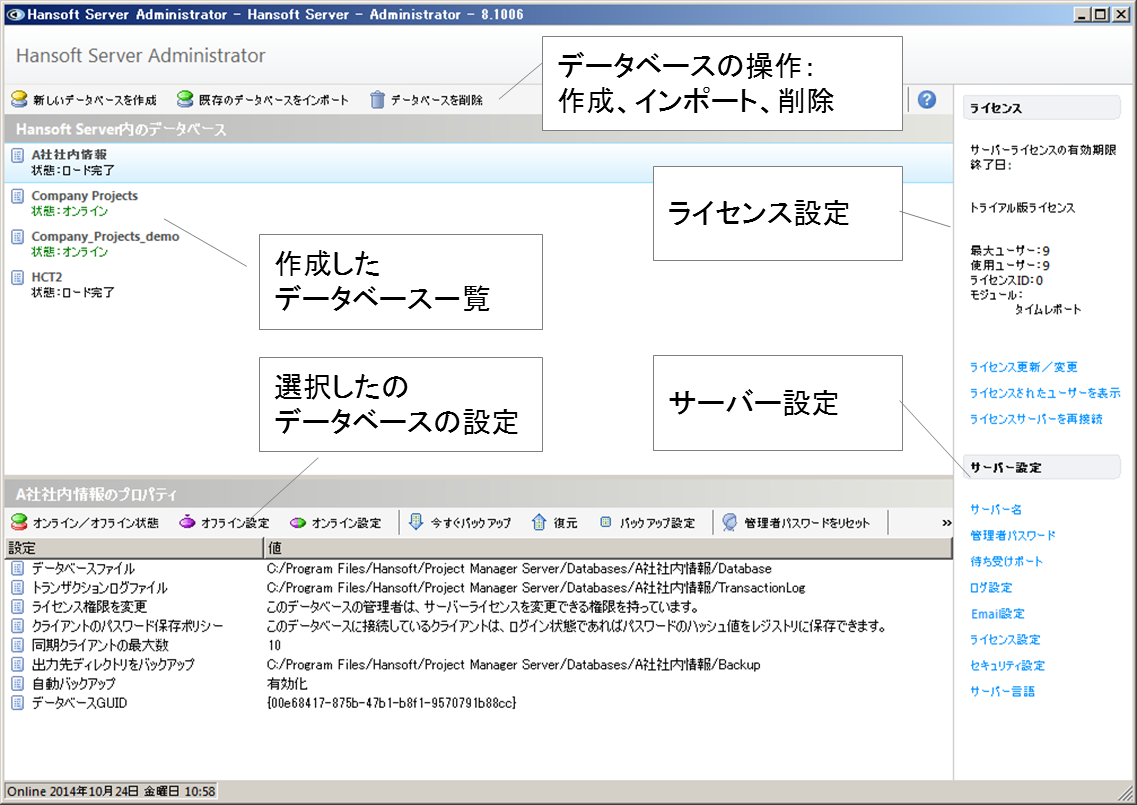This screenshot has height=805, width=1137.
Task: Open the Email設定 link
Action: tap(998, 614)
